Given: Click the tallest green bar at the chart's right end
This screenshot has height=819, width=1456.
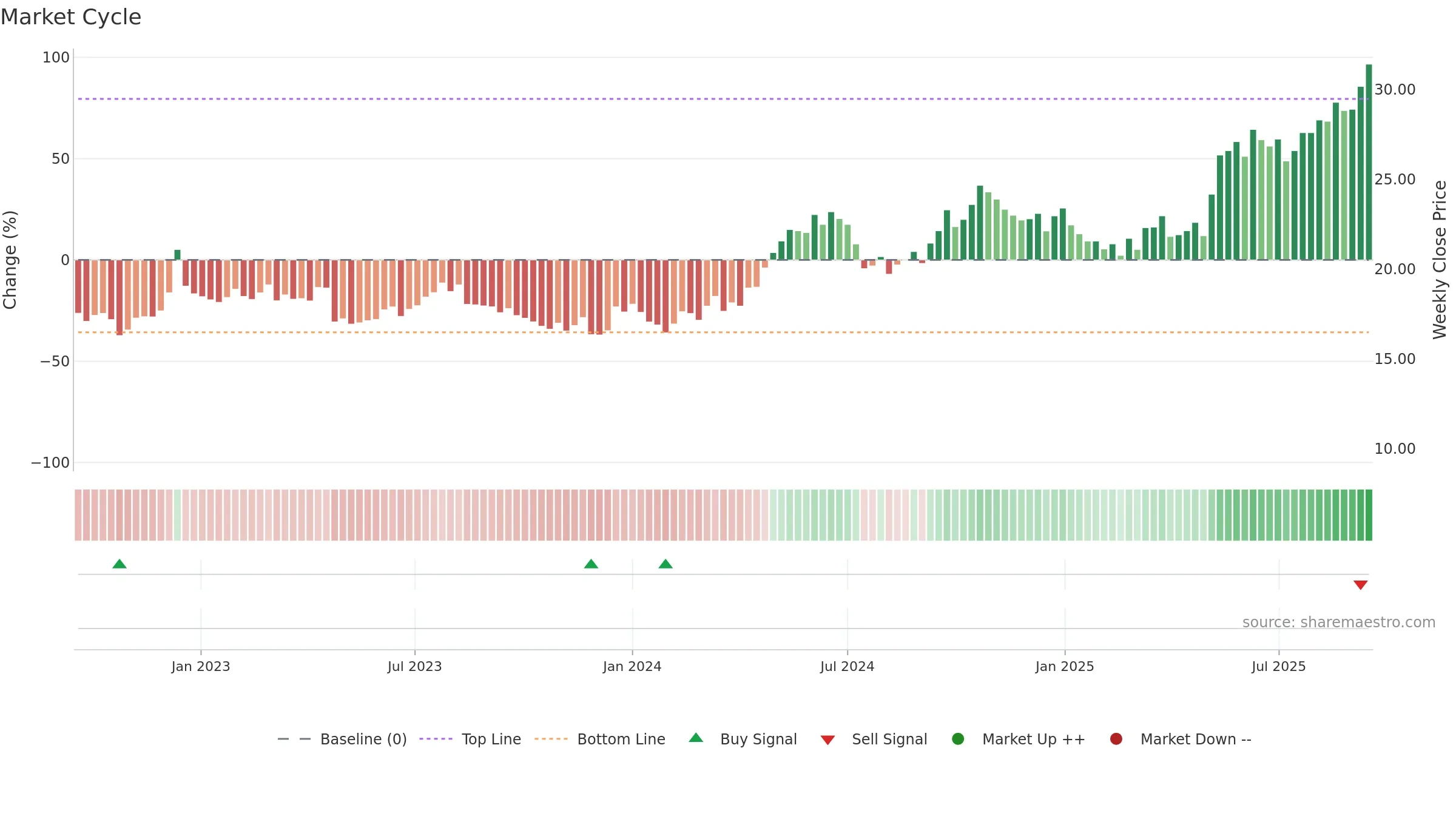Looking at the screenshot, I should (x=1369, y=162).
